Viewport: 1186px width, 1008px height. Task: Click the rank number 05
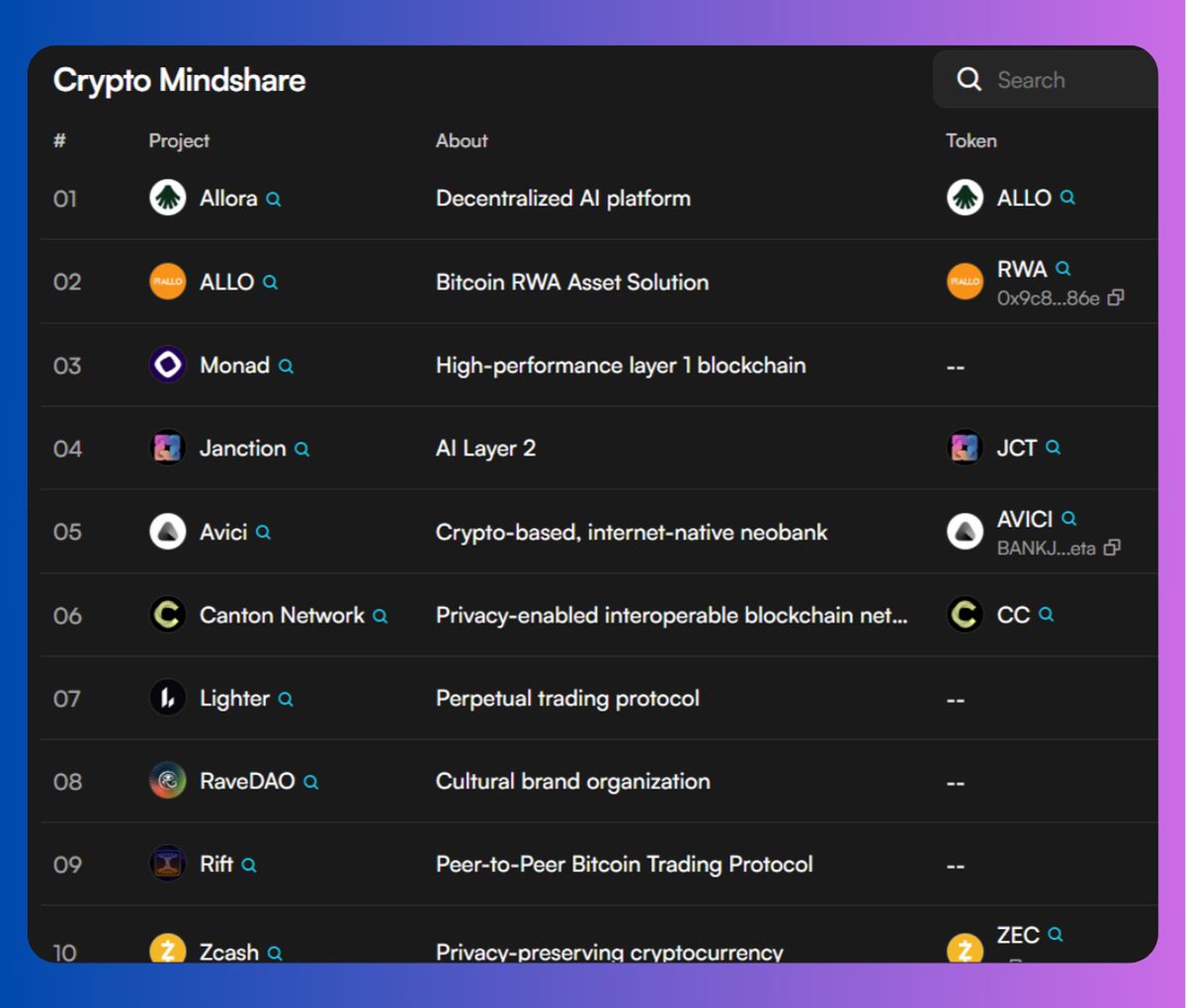coord(67,532)
